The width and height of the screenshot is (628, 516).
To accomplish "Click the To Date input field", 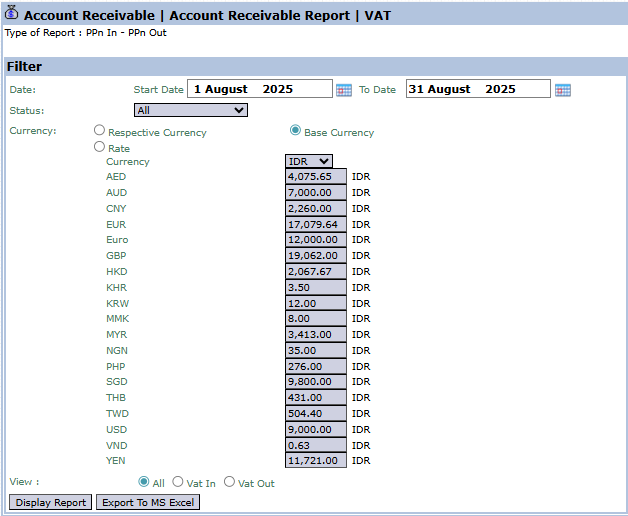I will (477, 89).
